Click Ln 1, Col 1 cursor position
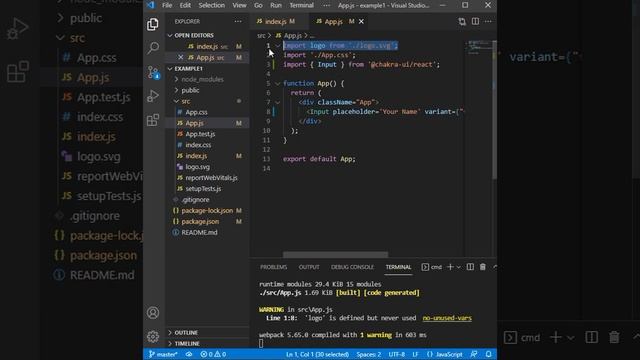640x360 pixels. (x=317, y=354)
